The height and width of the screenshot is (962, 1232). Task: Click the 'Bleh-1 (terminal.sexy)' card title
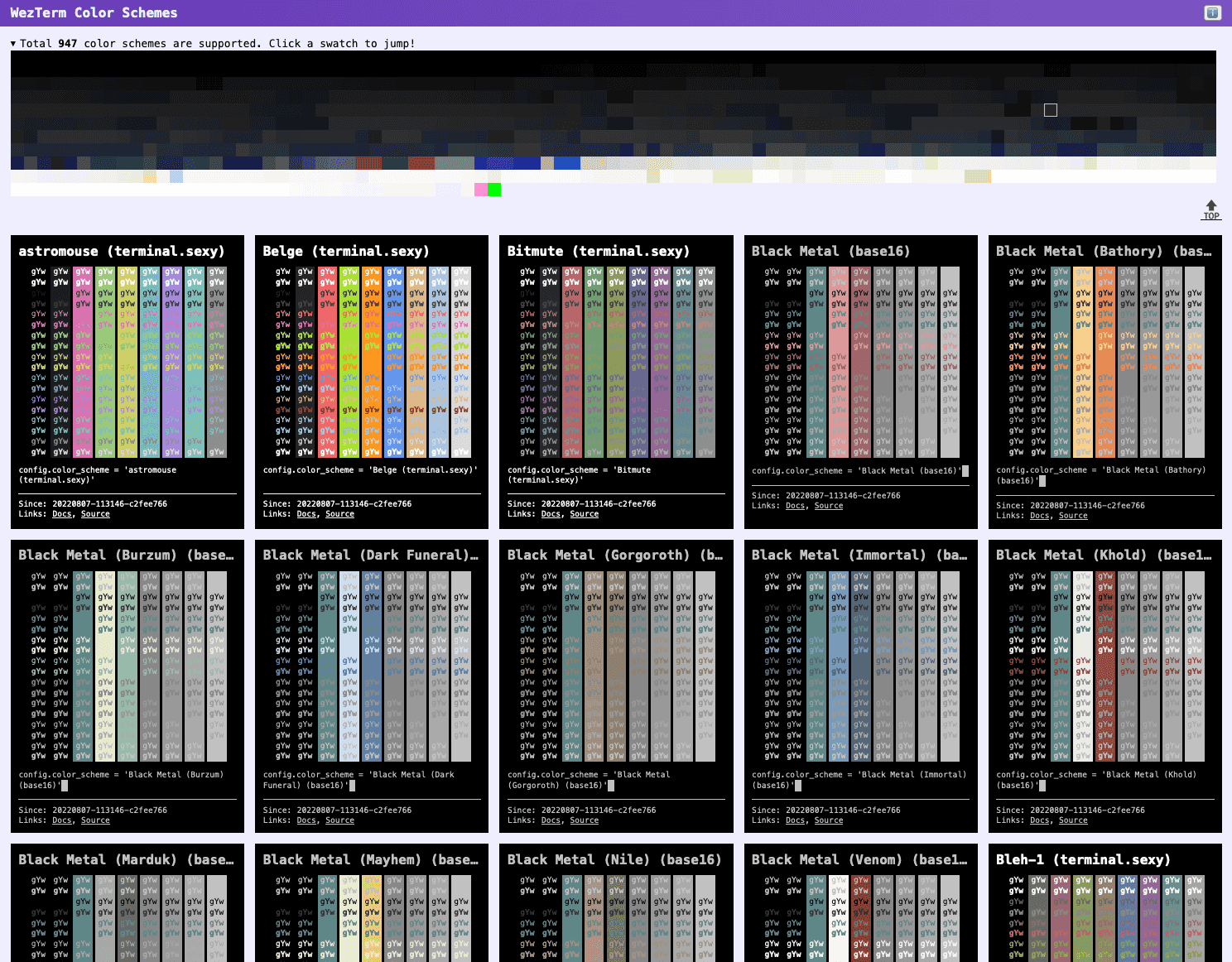tap(1083, 859)
